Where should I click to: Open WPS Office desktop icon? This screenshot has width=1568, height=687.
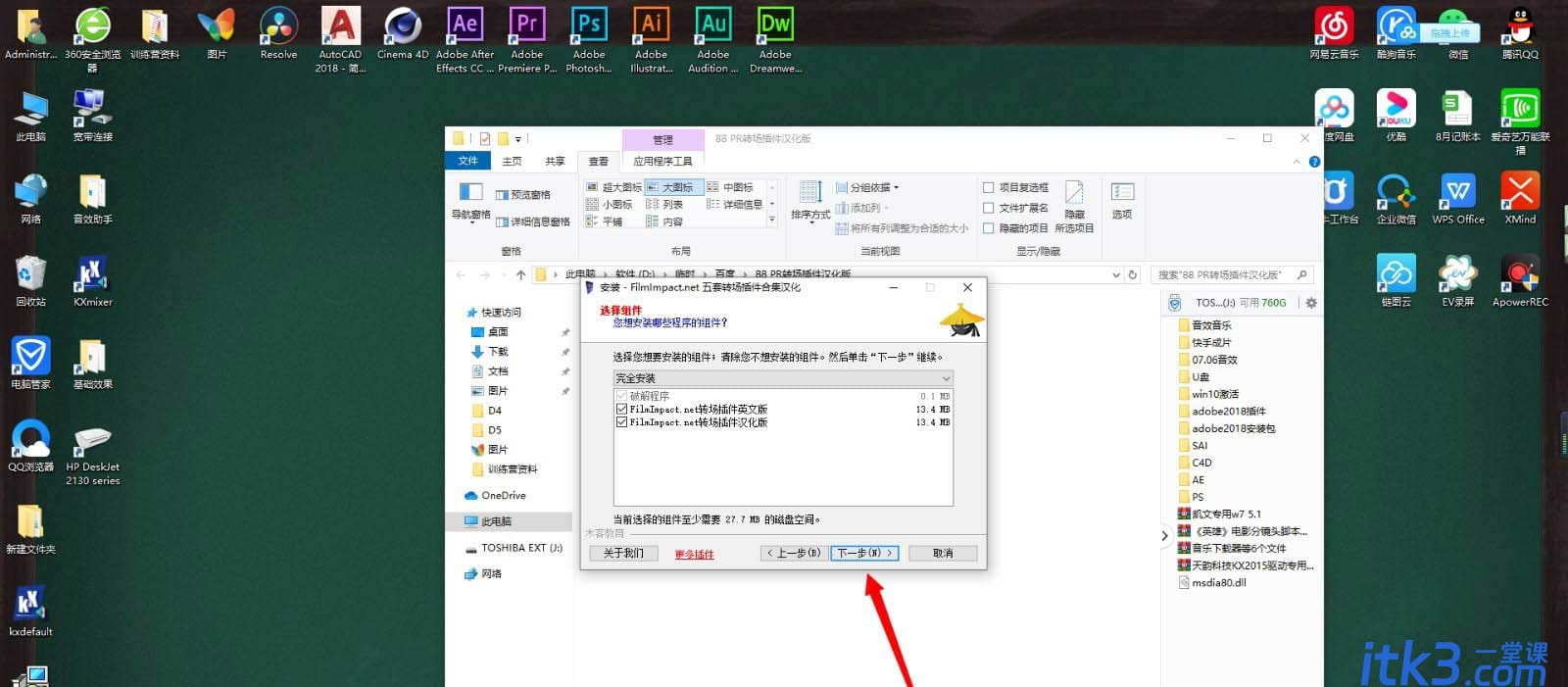[1458, 198]
